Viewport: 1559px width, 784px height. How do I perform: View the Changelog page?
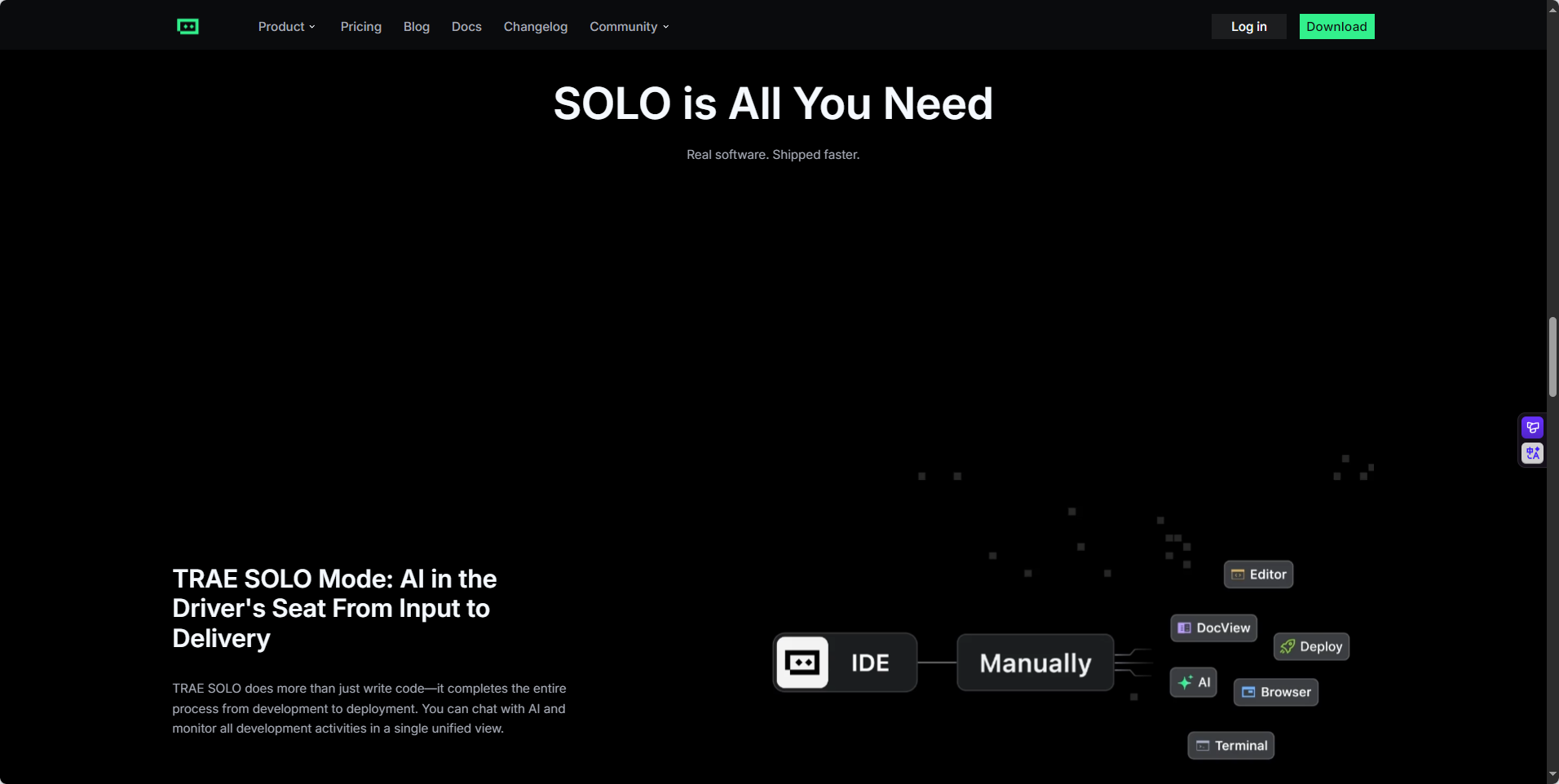pos(535,27)
